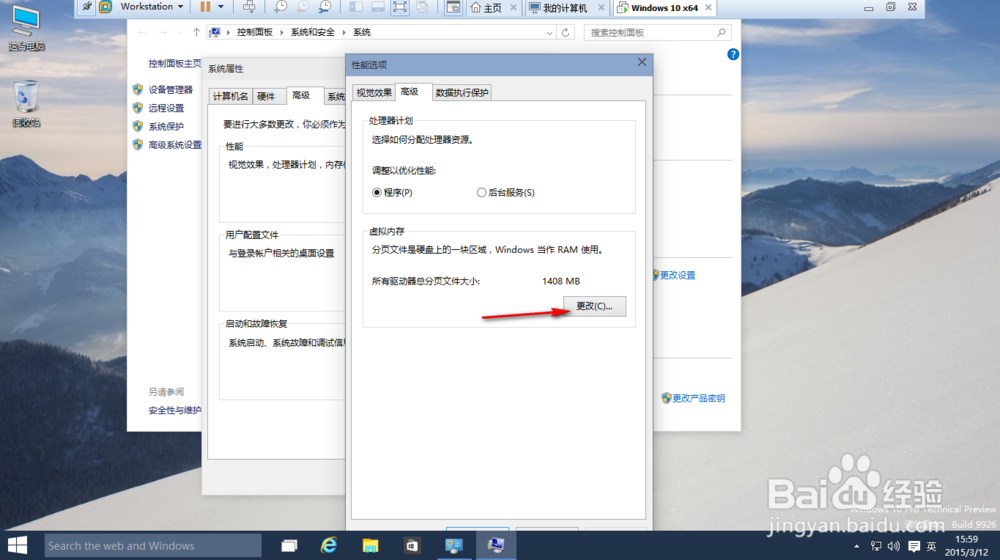1000x560 pixels.
Task: Click the volume speaker tray icon
Action: (894, 547)
